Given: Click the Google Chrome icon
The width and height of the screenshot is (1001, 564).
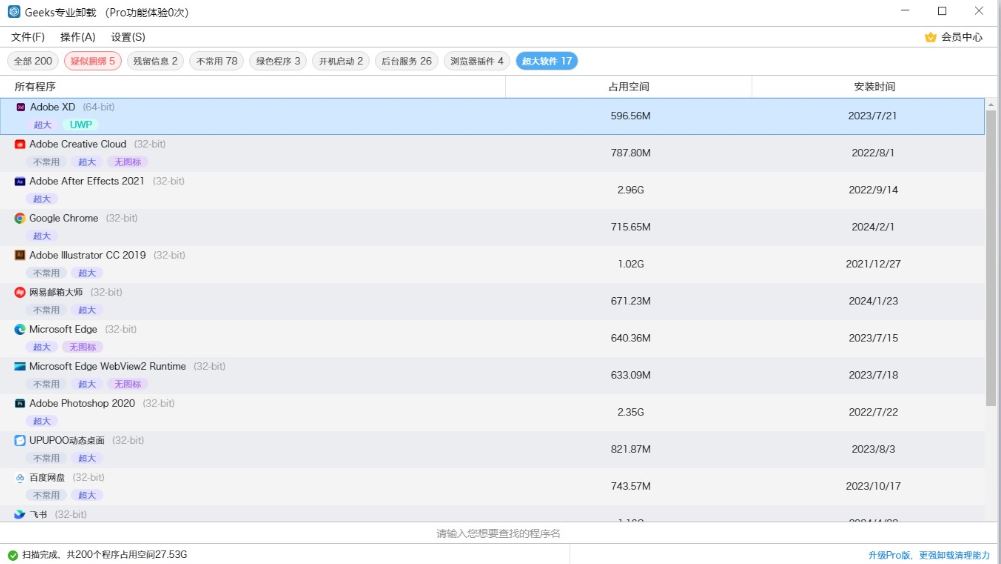Looking at the screenshot, I should coord(20,218).
